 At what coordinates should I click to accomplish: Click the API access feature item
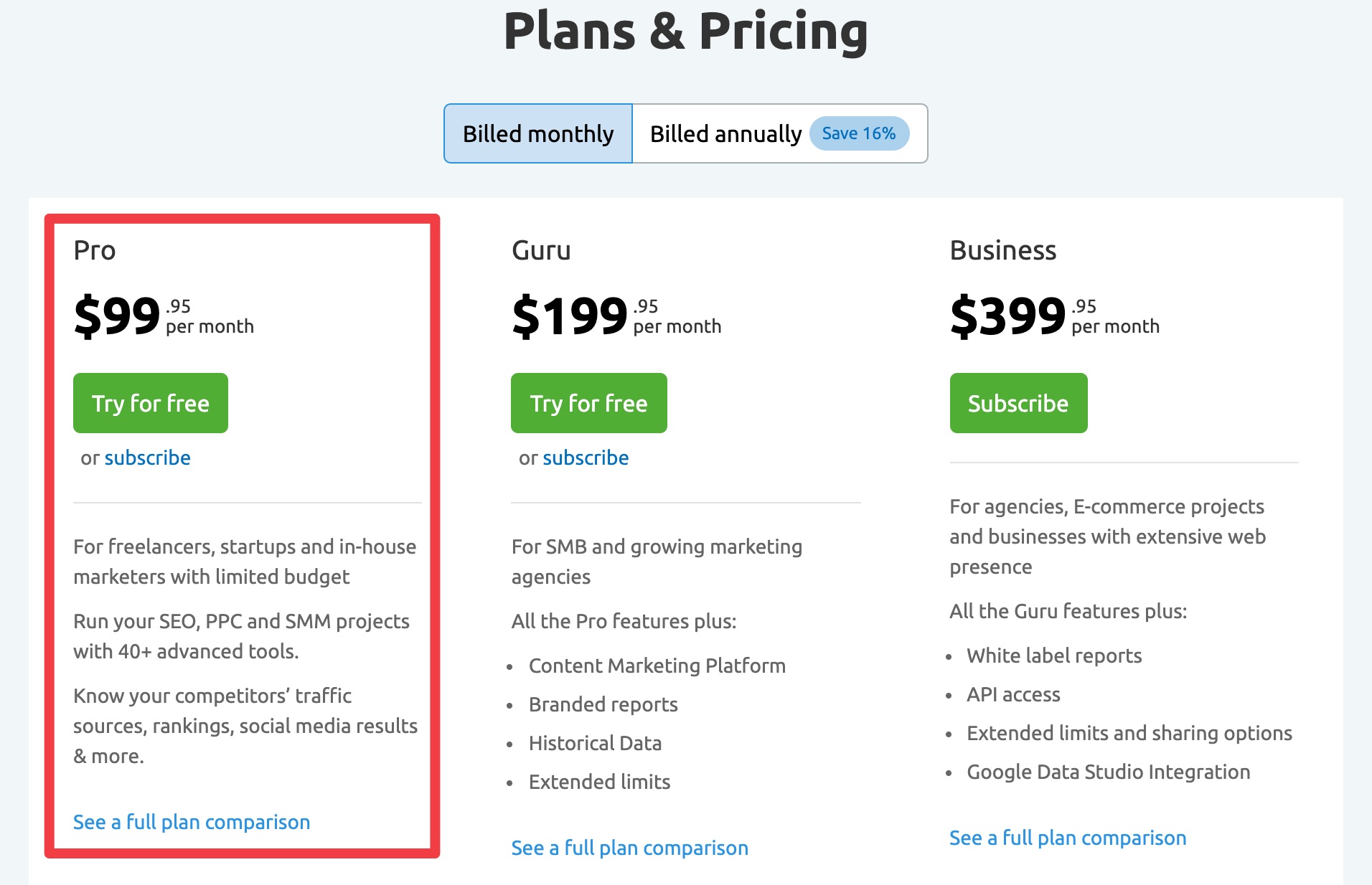[1013, 694]
